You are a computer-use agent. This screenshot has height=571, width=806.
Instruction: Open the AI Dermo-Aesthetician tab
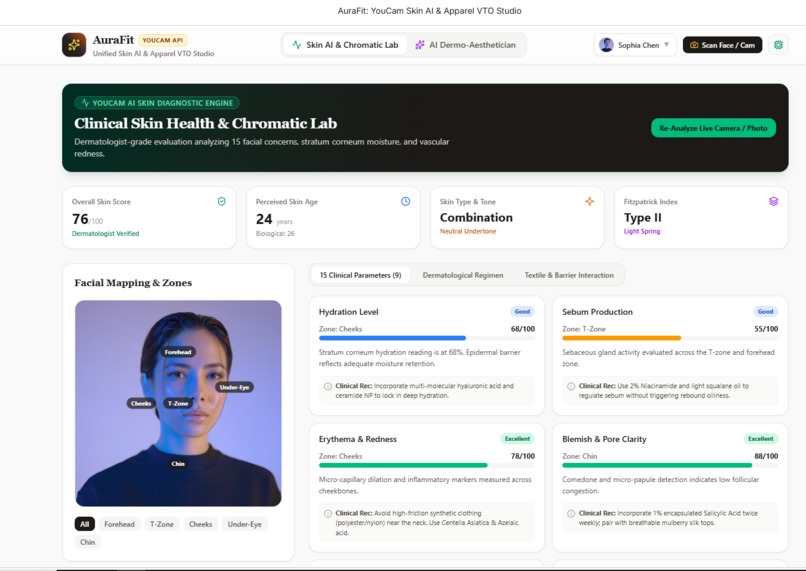click(x=466, y=45)
